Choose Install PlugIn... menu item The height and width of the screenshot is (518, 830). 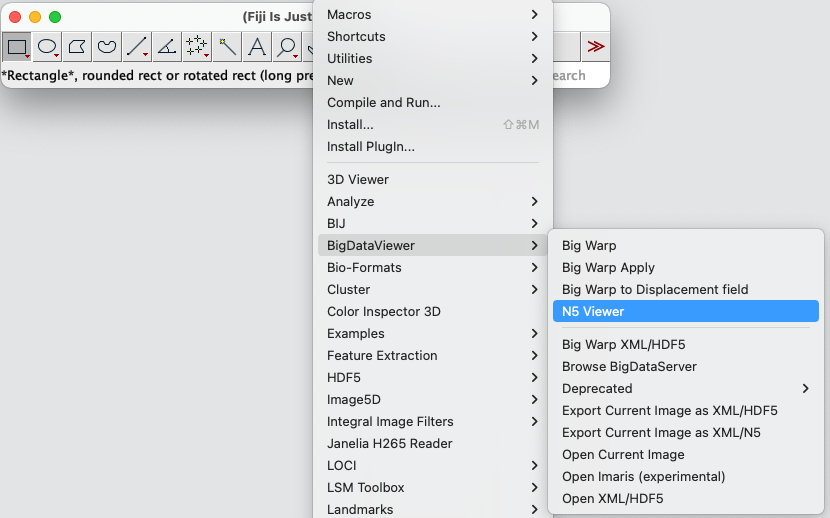(x=432, y=147)
